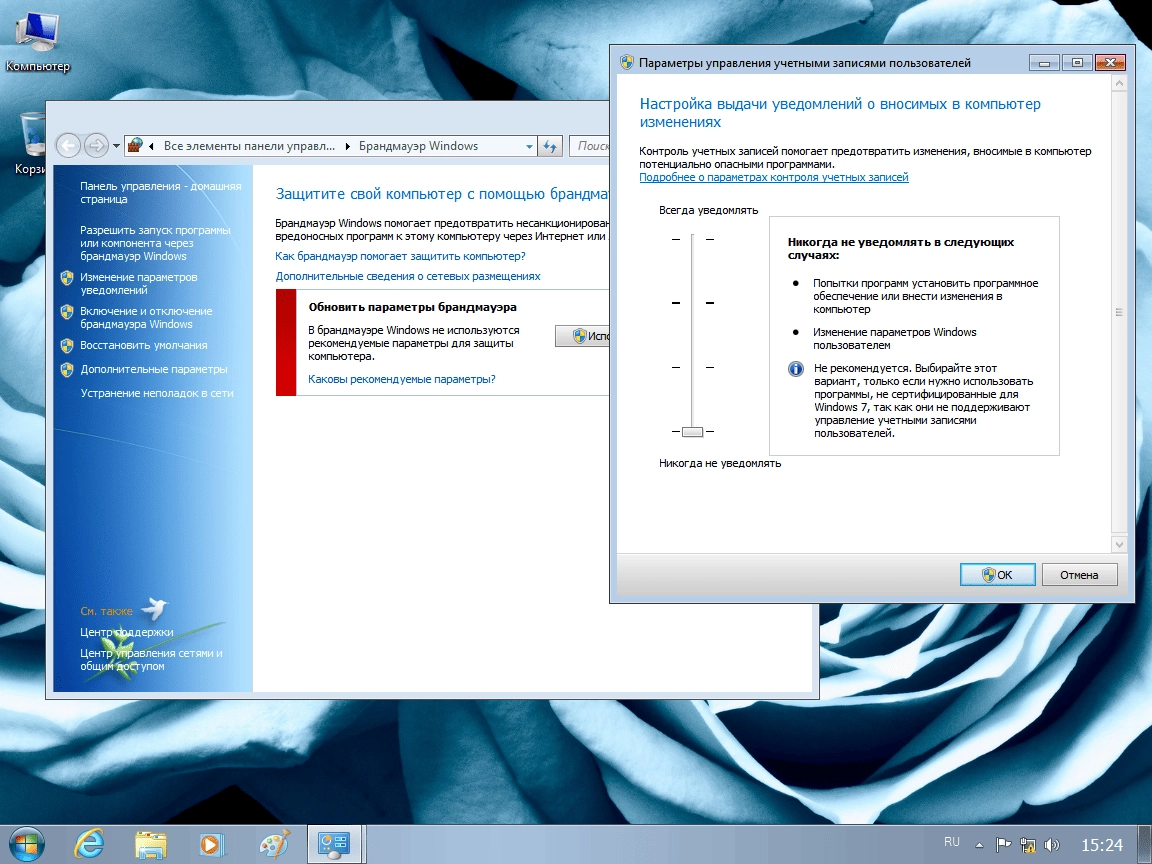Click shield icon beside 'Включение и отключение'
The image size is (1152, 864).
pyautogui.click(x=67, y=312)
